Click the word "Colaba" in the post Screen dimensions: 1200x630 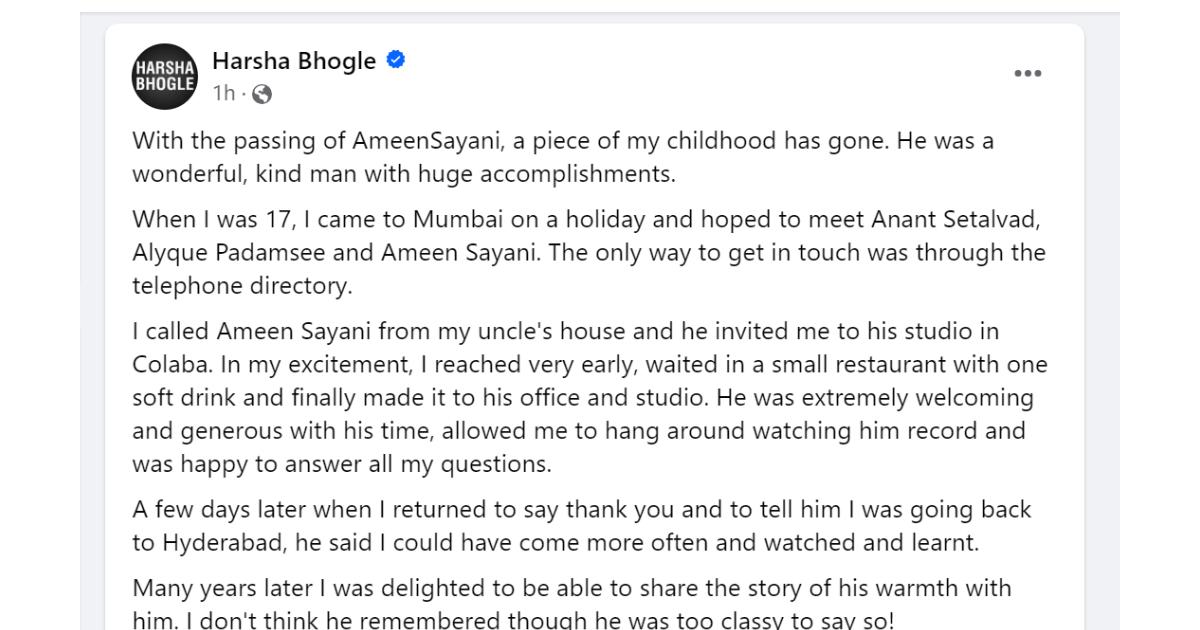167,364
